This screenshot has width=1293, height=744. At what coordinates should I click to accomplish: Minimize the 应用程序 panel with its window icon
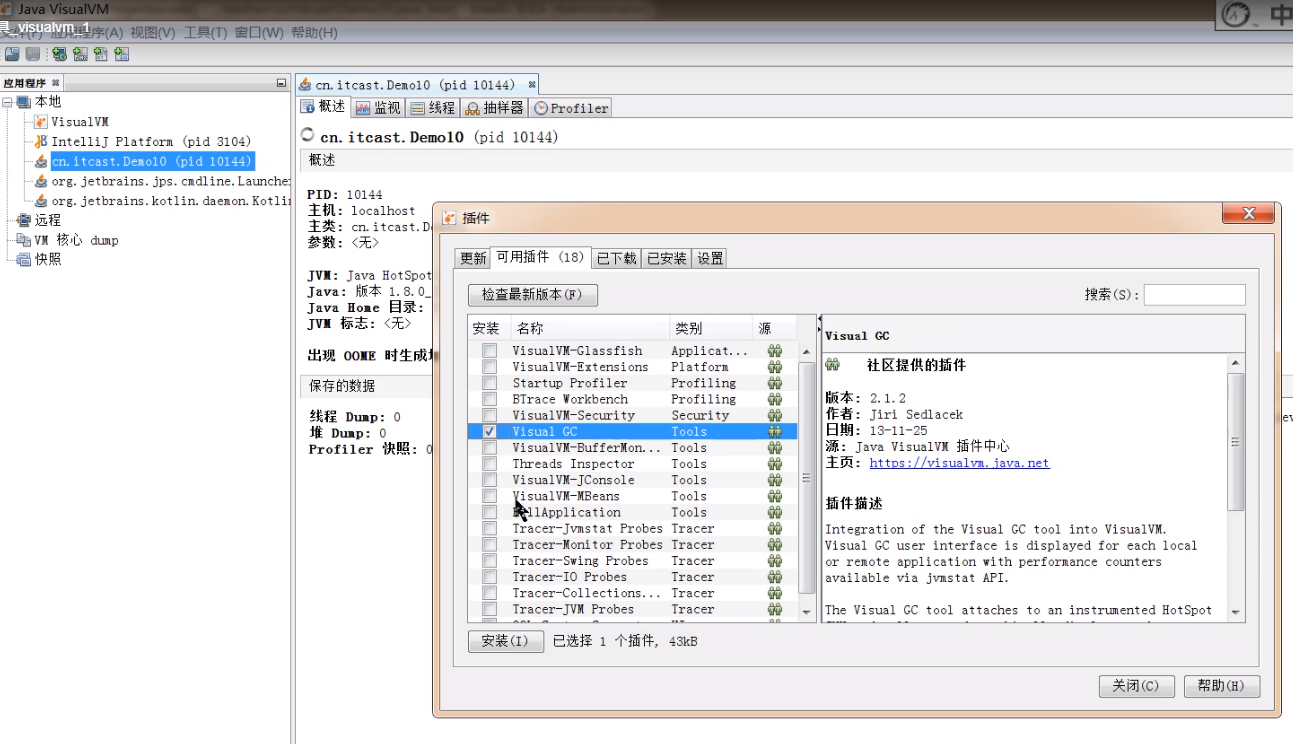pos(282,83)
